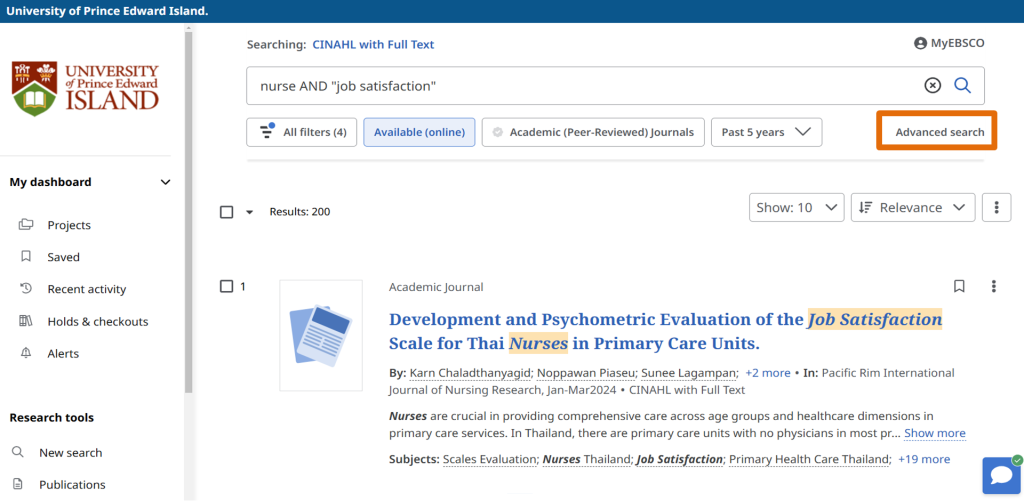This screenshot has height=501, width=1024.
Task: Collapse the My dashboard section
Action: point(165,182)
